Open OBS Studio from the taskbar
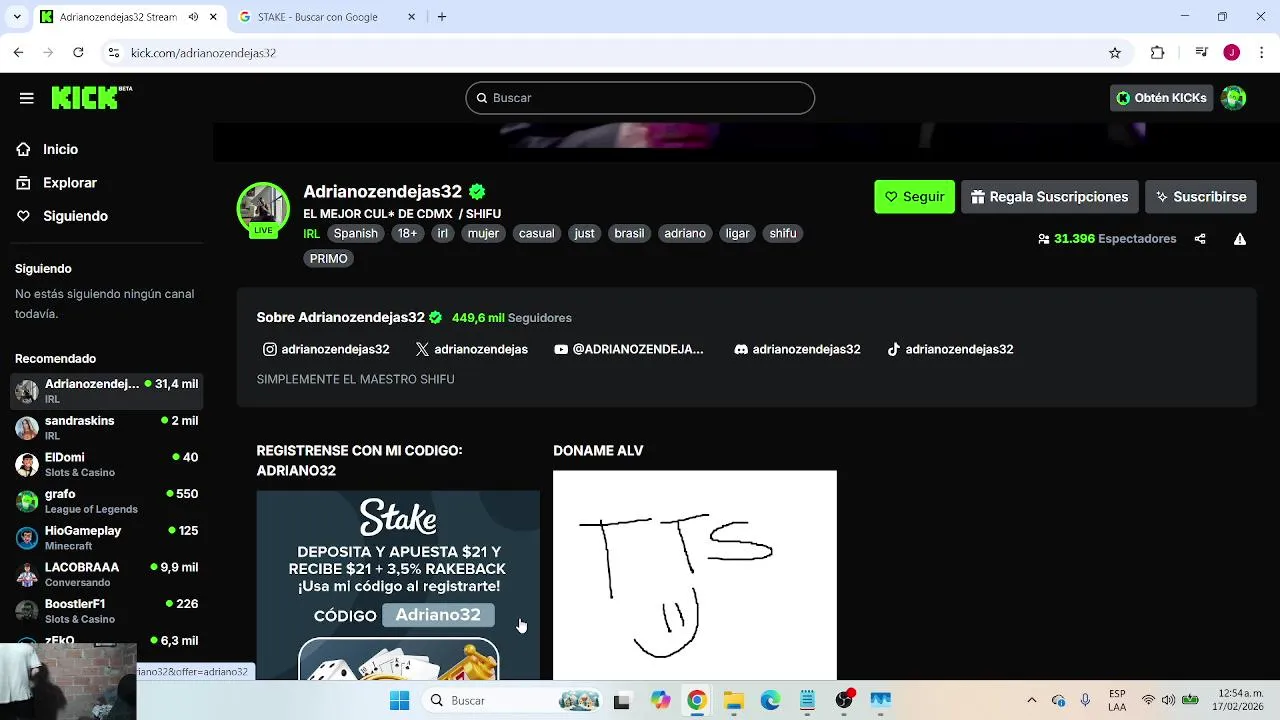The width and height of the screenshot is (1280, 720). coord(844,700)
